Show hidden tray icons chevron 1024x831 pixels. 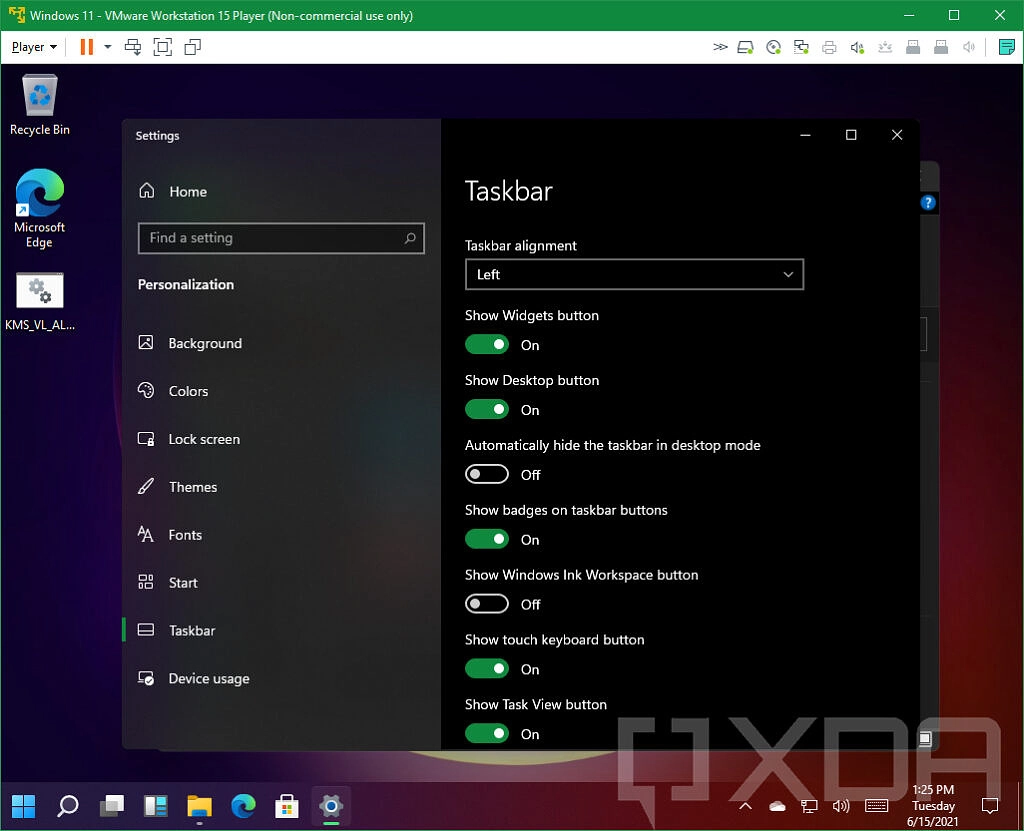(745, 806)
